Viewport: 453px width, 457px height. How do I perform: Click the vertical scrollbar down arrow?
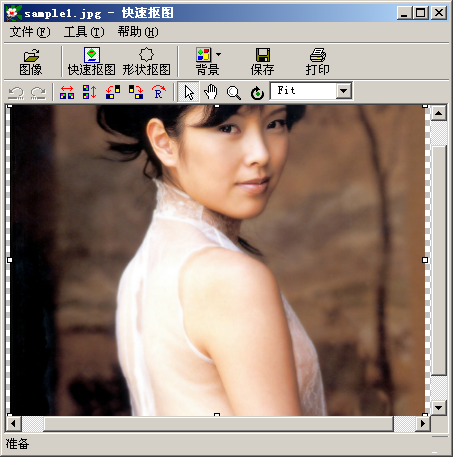click(x=438, y=407)
